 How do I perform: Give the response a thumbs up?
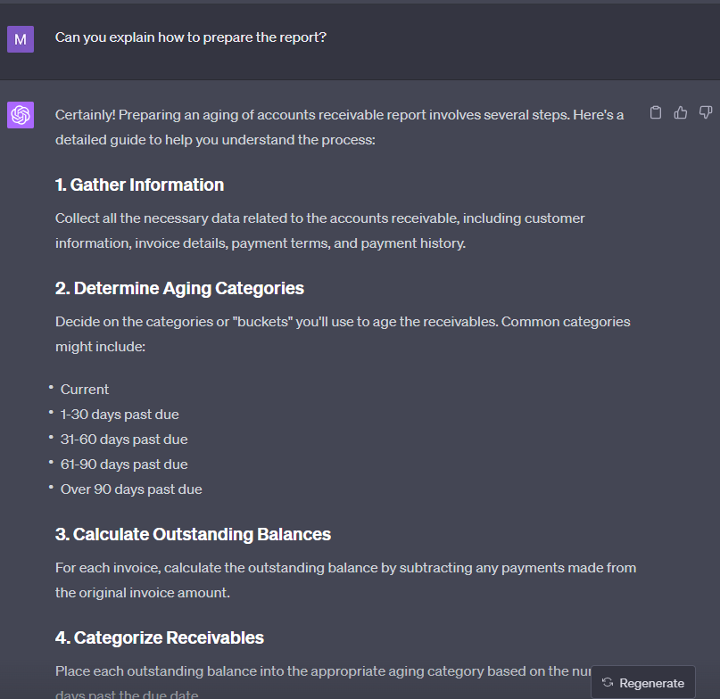(681, 113)
